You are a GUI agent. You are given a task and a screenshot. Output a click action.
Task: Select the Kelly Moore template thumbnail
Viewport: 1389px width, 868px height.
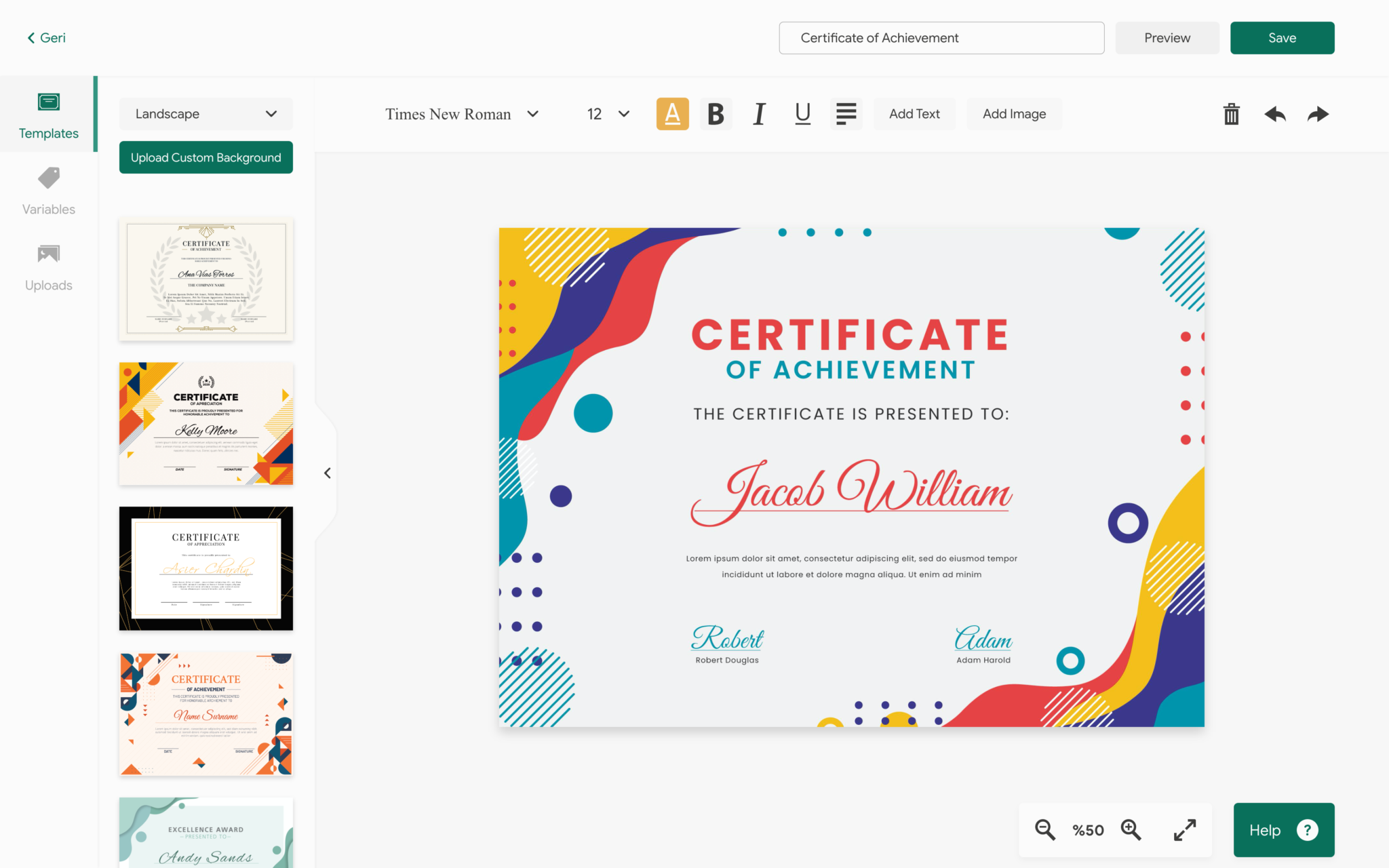(x=206, y=423)
